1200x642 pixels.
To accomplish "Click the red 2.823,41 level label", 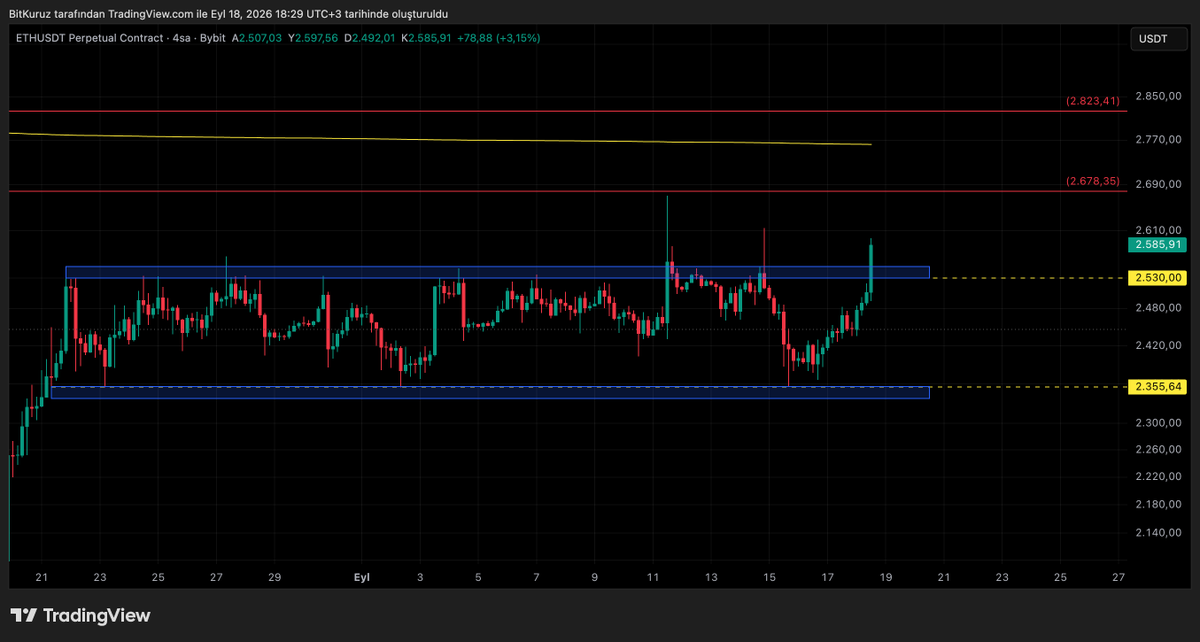I will tap(1093, 101).
